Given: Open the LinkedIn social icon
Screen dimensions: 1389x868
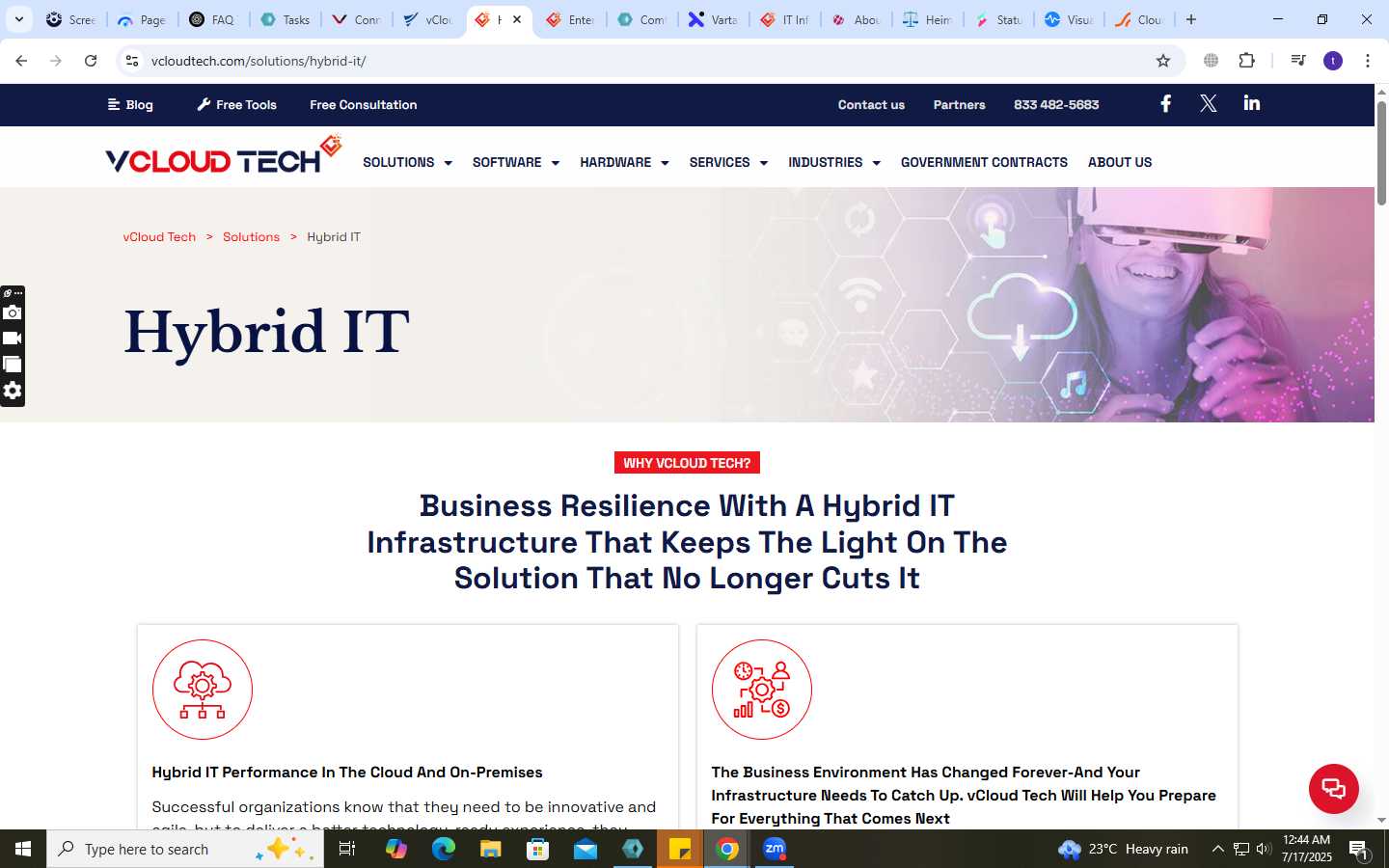Looking at the screenshot, I should pos(1251,103).
